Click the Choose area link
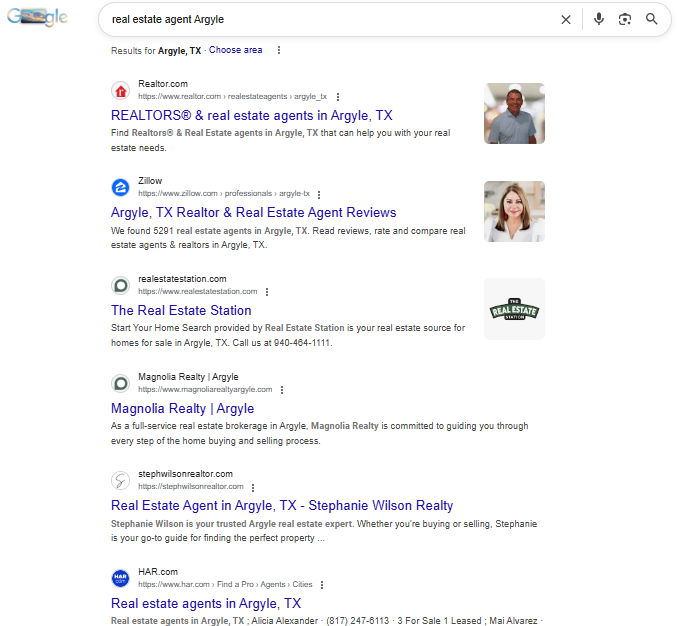The width and height of the screenshot is (677, 626). coord(235,50)
